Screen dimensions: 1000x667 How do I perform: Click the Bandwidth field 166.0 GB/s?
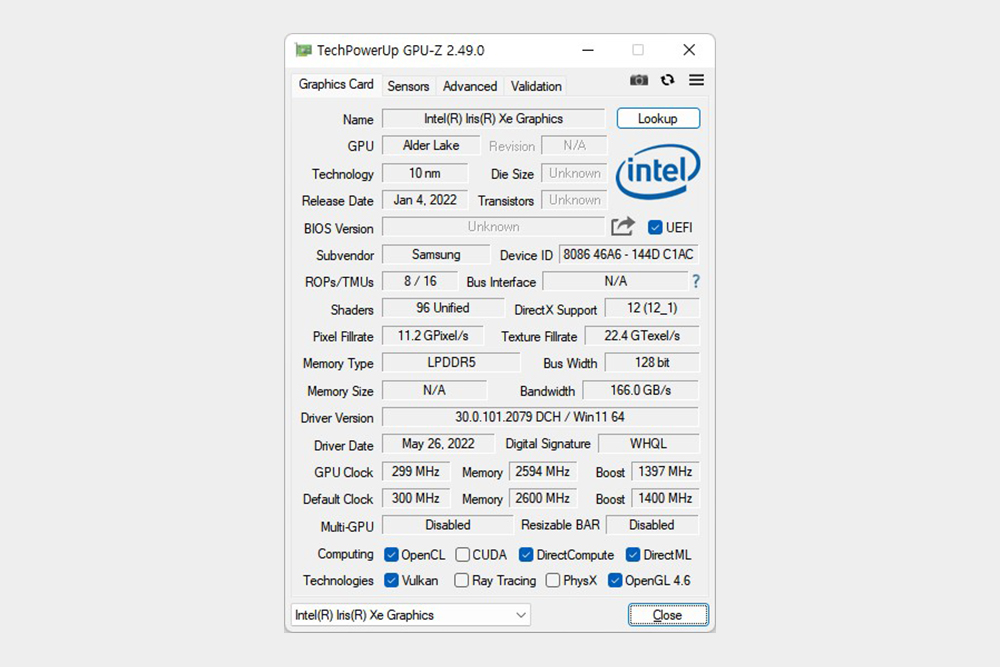click(641, 390)
